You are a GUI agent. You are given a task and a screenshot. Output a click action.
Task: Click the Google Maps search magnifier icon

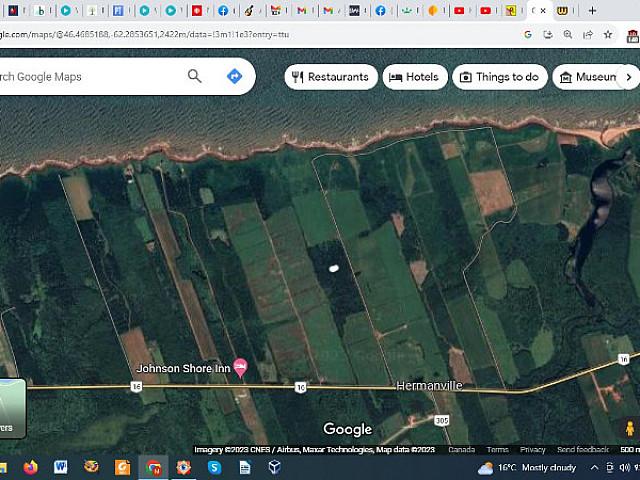coord(194,76)
